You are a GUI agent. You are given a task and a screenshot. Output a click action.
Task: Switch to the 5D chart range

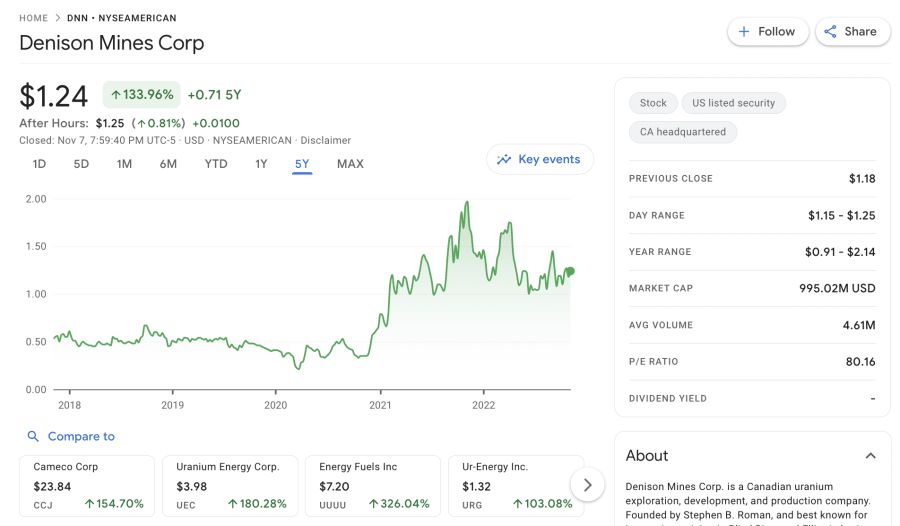(x=81, y=164)
